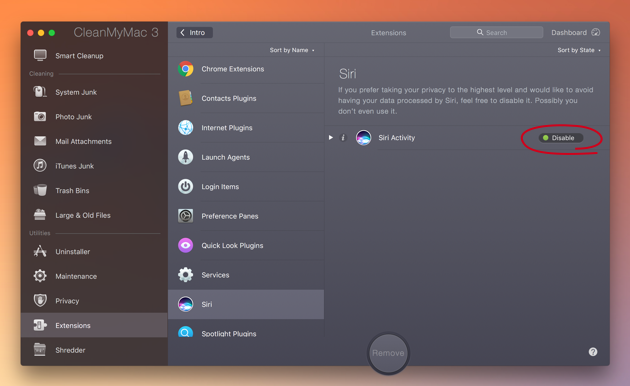630x386 pixels.
Task: Select Chrome Extensions row text
Action: [233, 69]
